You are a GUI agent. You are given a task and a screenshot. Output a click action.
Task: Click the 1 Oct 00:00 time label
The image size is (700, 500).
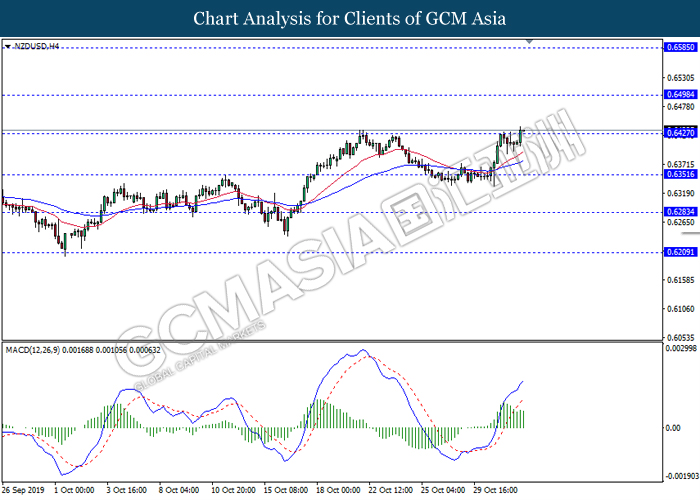click(x=74, y=490)
